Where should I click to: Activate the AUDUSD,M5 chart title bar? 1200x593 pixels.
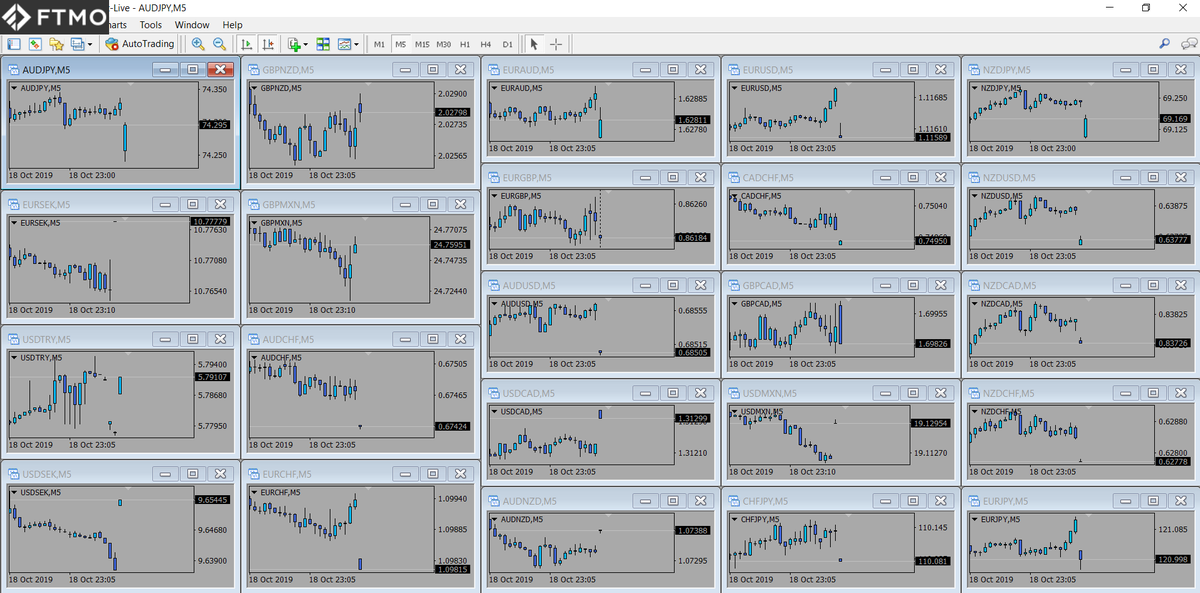(x=599, y=285)
